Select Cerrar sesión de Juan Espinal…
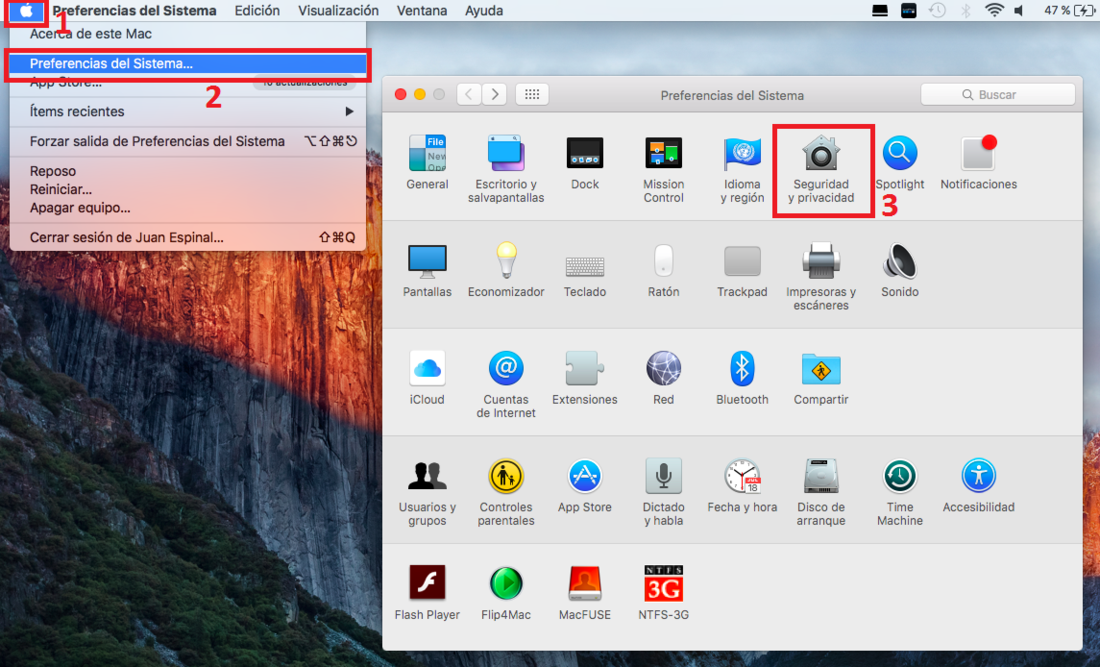This screenshot has width=1100, height=667. tap(188, 237)
